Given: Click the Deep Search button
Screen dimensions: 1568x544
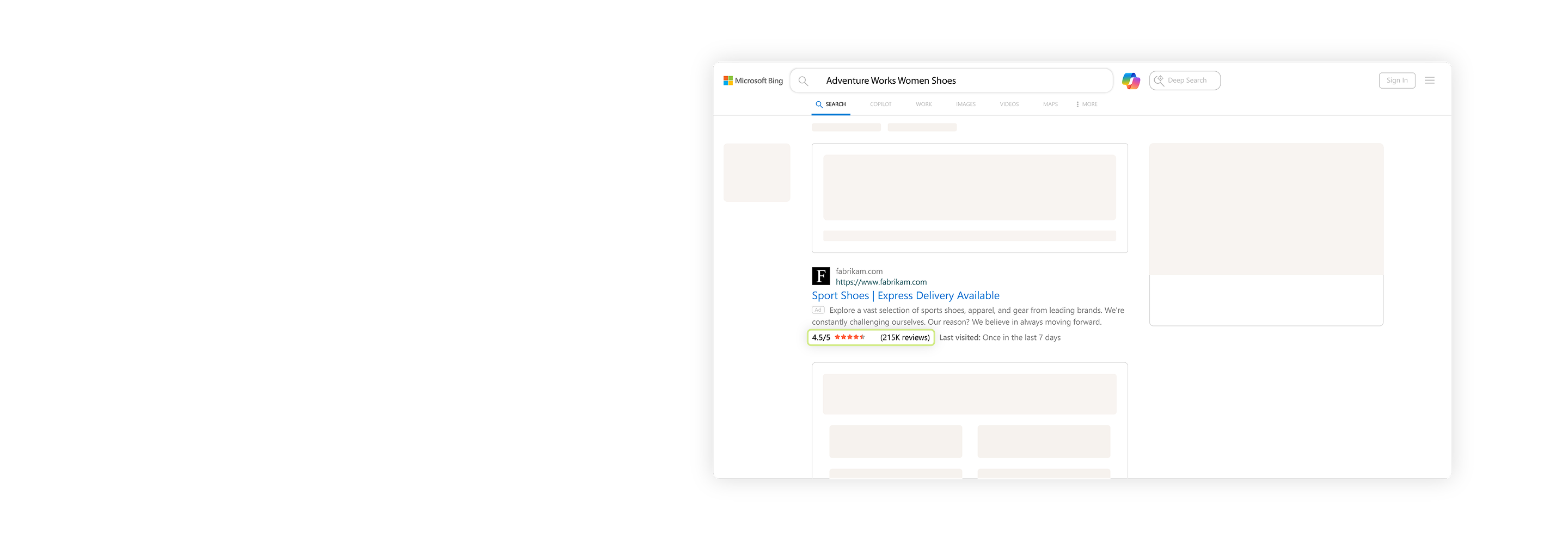Looking at the screenshot, I should [x=1185, y=81].
